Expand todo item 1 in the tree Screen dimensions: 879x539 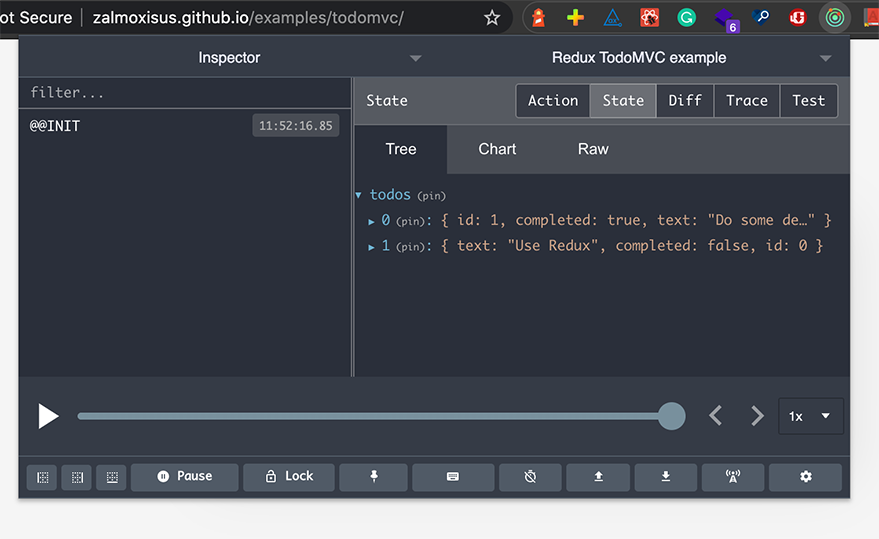tap(371, 247)
